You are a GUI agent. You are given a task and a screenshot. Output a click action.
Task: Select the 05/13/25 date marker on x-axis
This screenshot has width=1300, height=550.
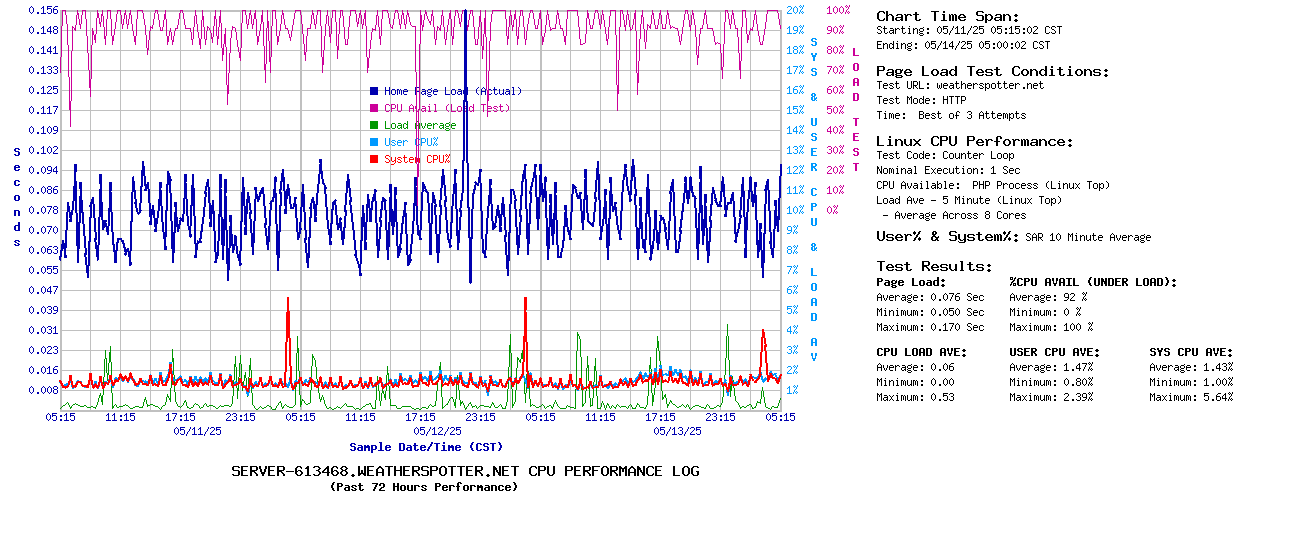click(678, 431)
